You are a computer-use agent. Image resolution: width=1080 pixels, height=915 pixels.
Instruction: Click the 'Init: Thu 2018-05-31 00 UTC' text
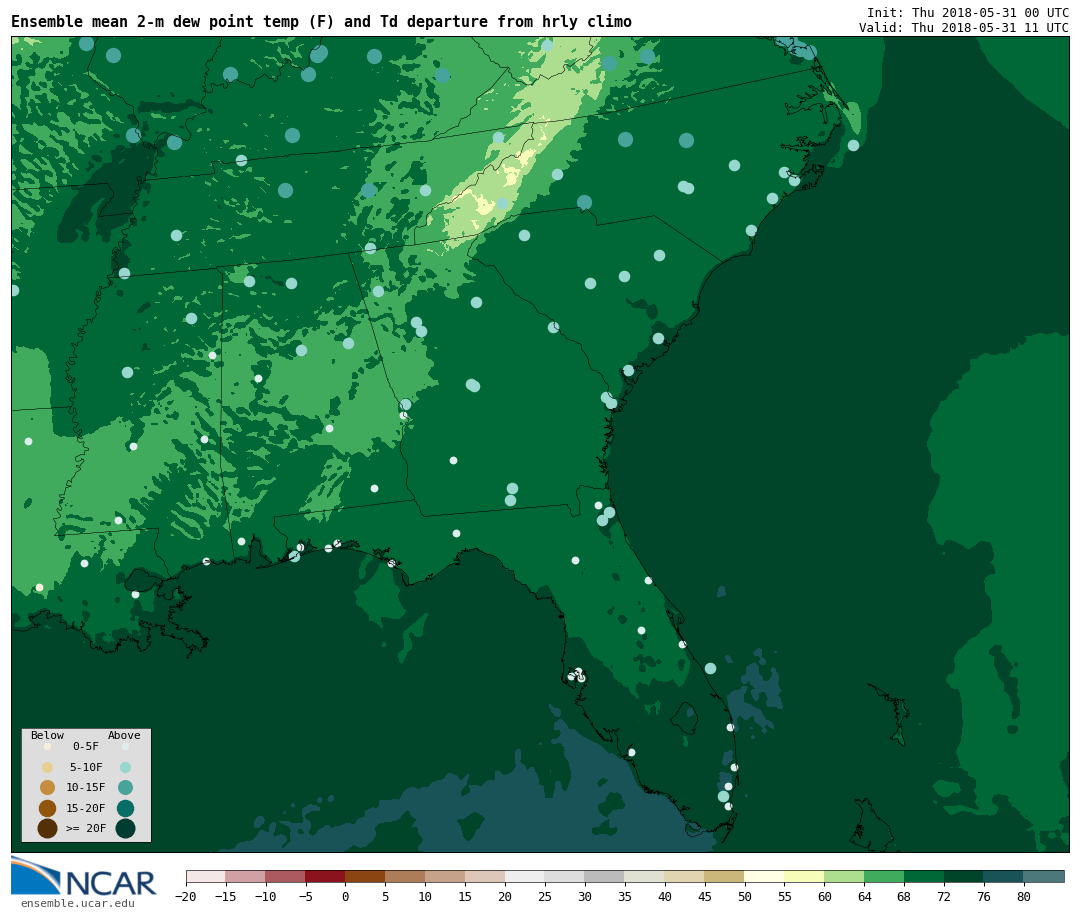(x=968, y=12)
